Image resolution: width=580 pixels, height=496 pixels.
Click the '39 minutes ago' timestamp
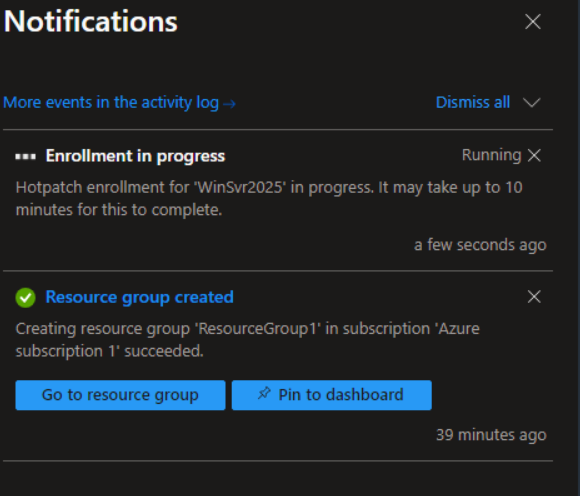pos(491,435)
